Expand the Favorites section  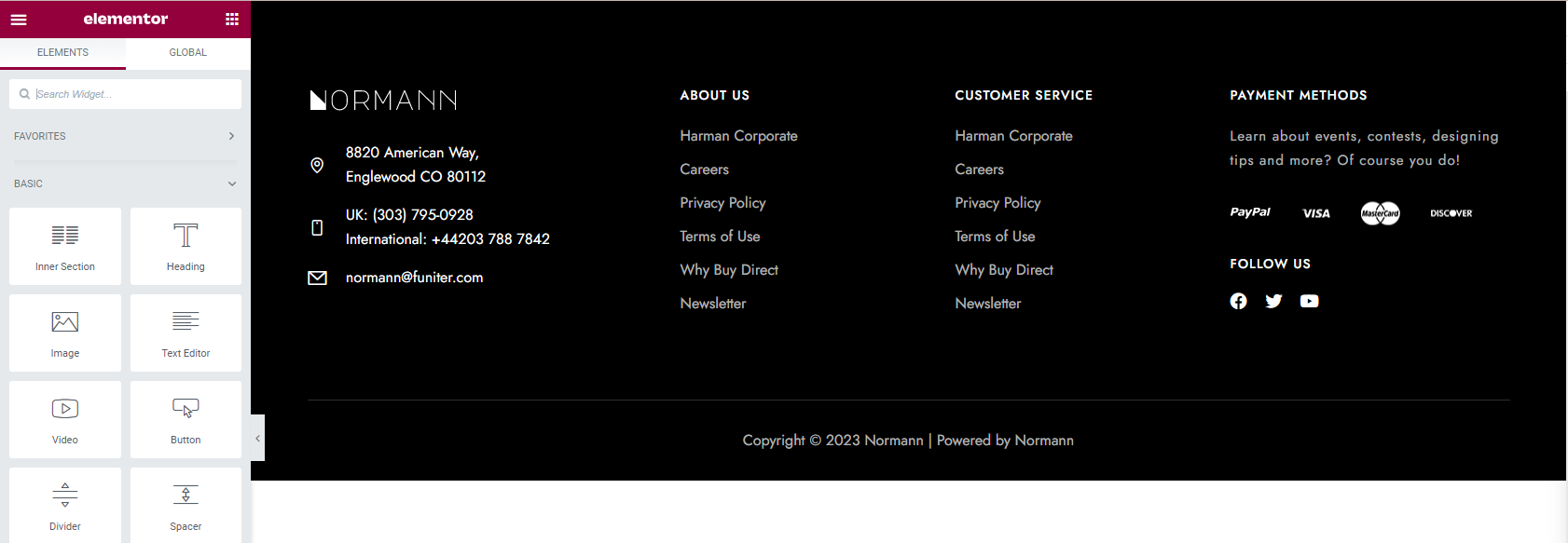(x=231, y=136)
